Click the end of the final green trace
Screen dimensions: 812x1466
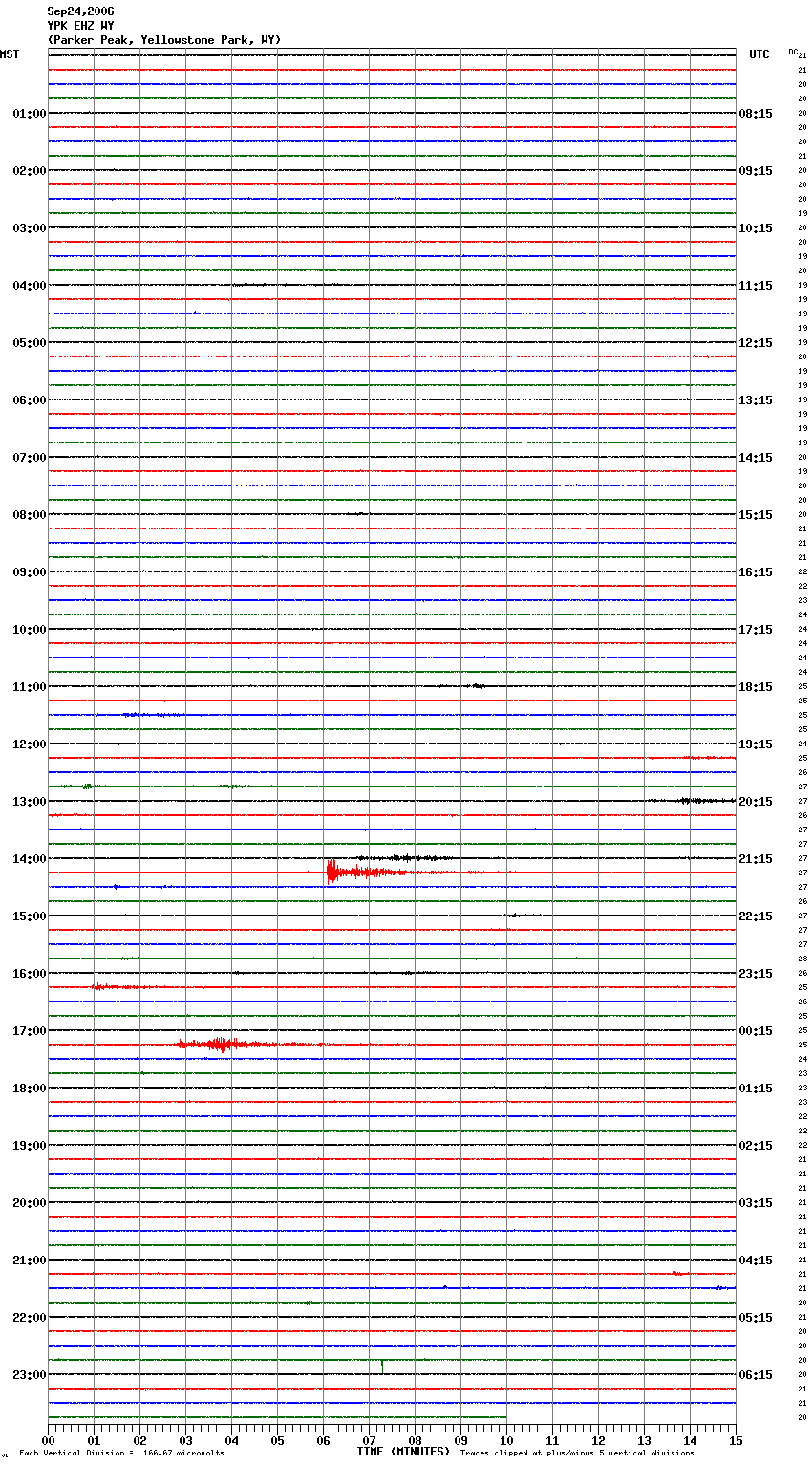[x=505, y=1417]
